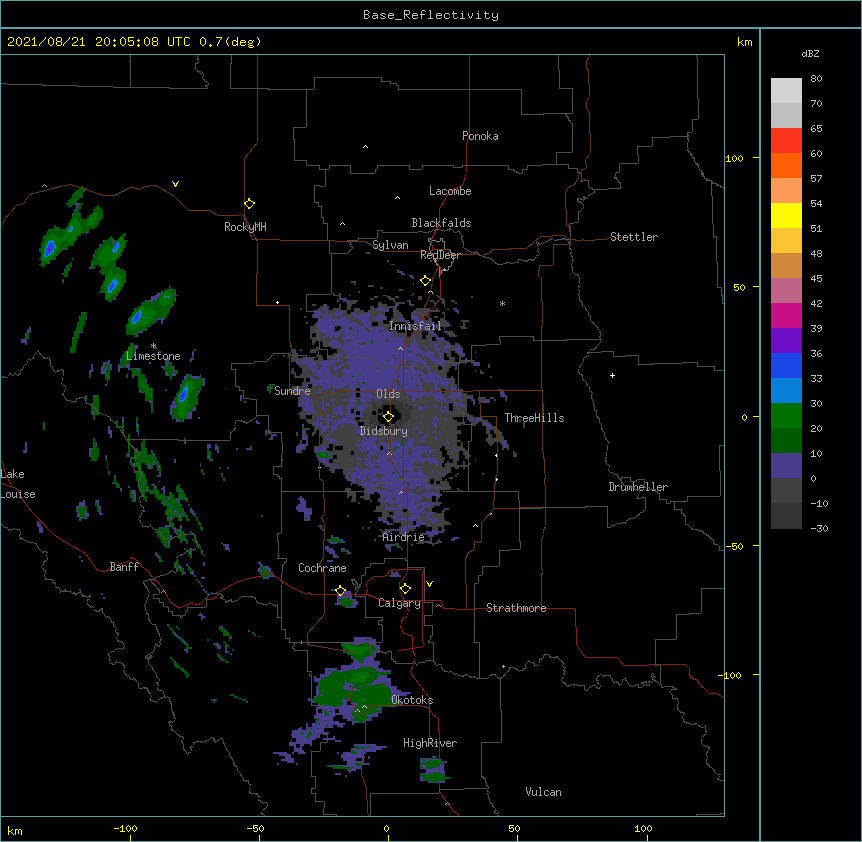
Task: Select the lightest gray top swatch in legend
Action: coord(786,91)
